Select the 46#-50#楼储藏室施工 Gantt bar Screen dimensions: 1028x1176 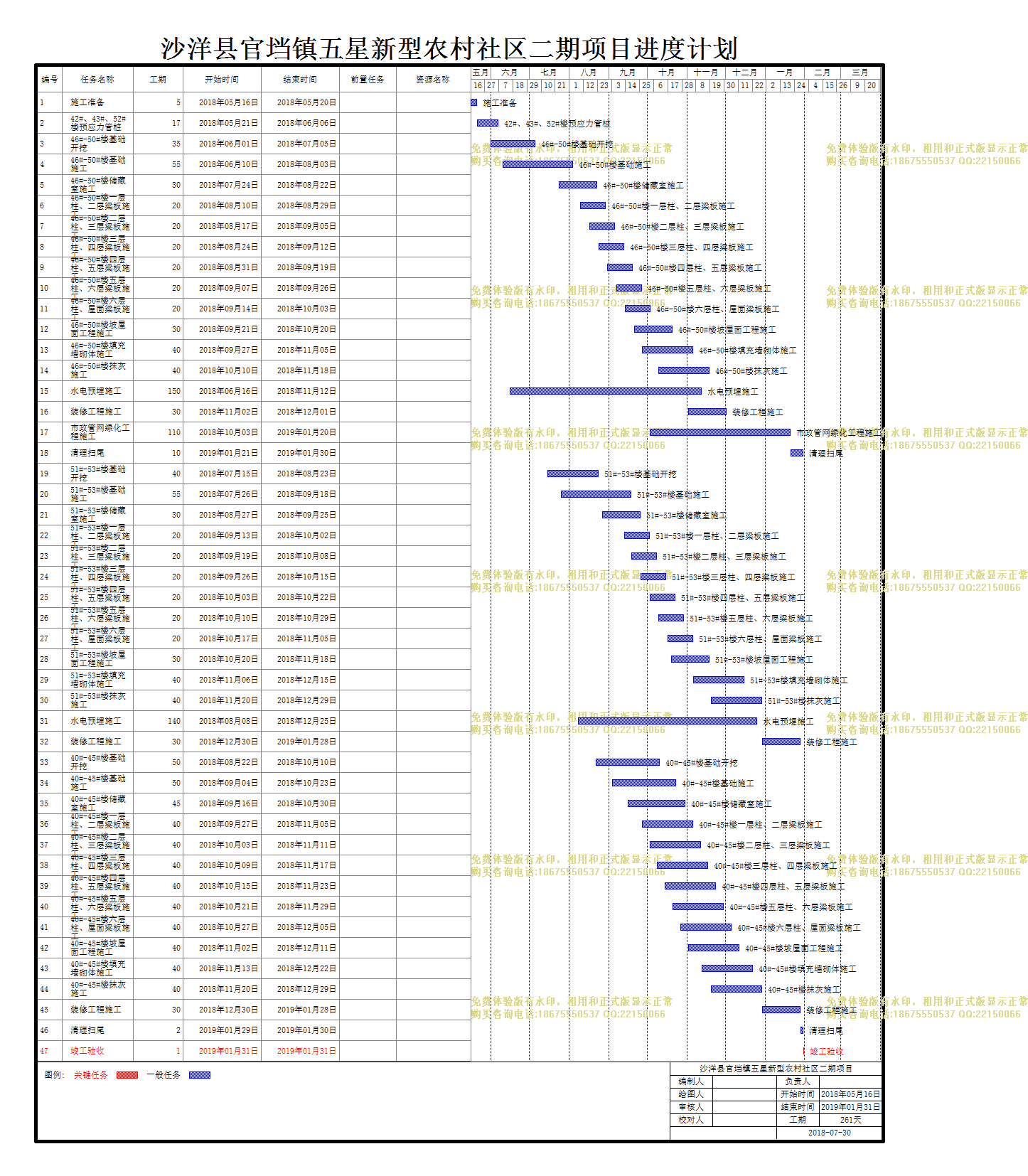(x=577, y=185)
